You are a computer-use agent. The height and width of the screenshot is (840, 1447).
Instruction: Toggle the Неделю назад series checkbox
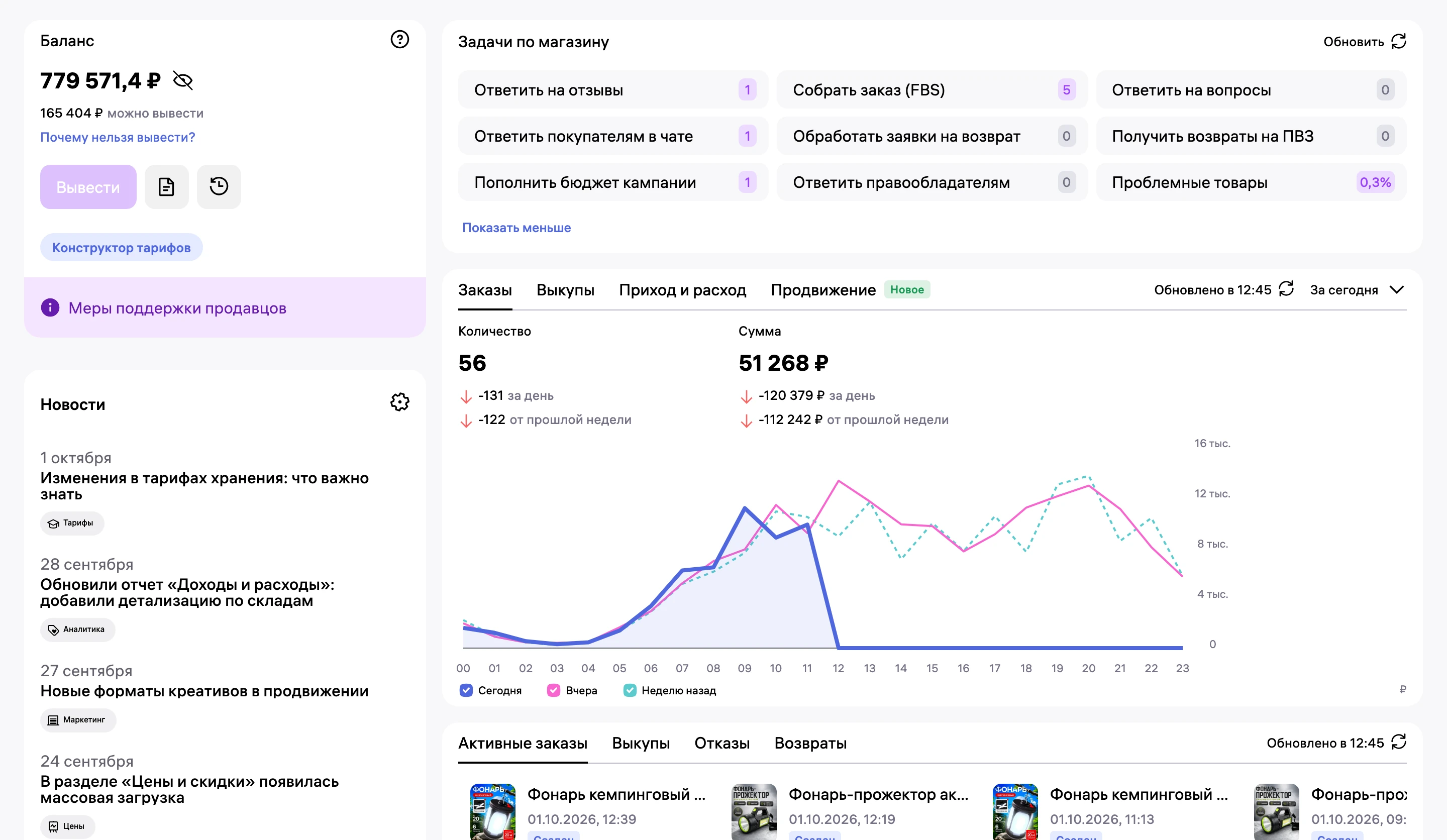(630, 690)
